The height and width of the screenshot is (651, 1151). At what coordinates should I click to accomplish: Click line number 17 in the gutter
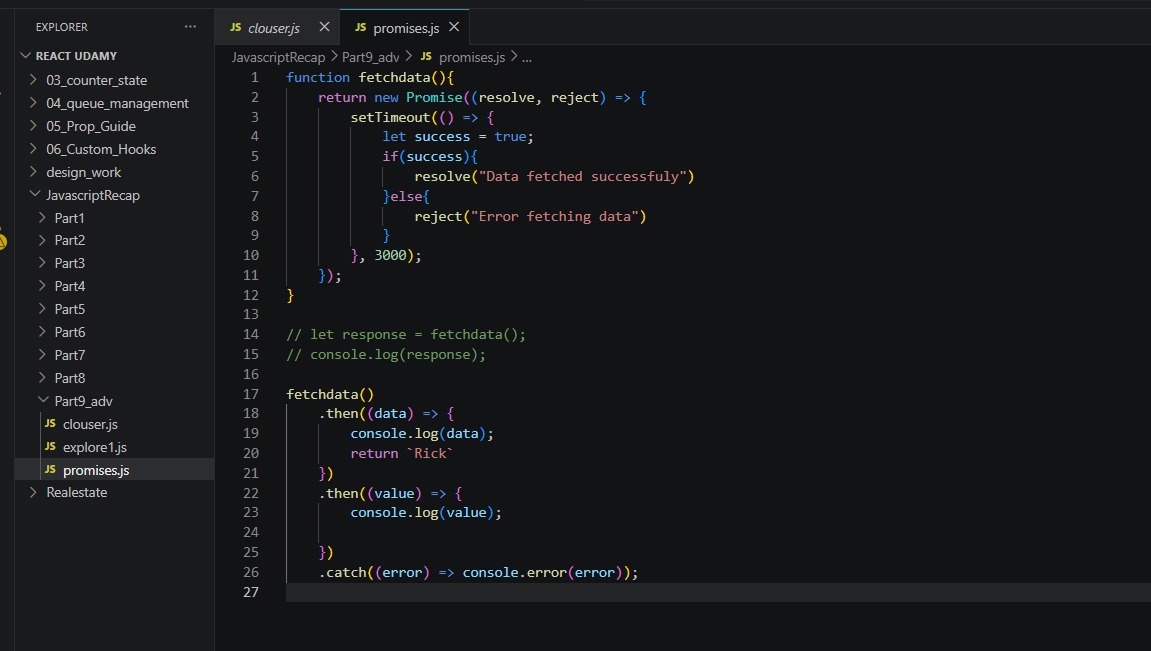click(251, 394)
